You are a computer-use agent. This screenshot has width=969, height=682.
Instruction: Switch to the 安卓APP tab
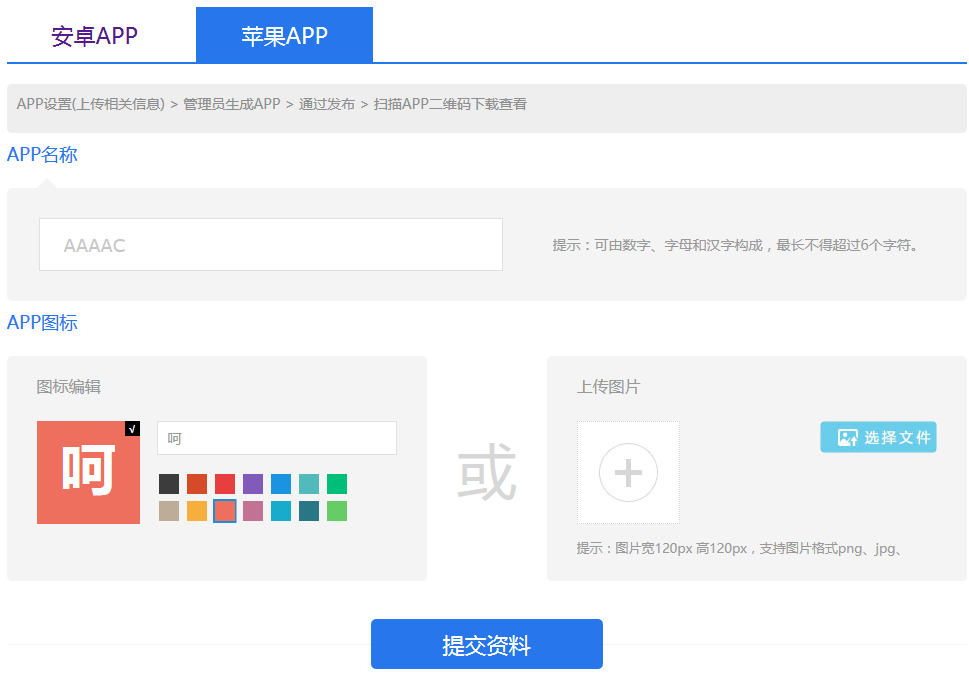[x=95, y=36]
